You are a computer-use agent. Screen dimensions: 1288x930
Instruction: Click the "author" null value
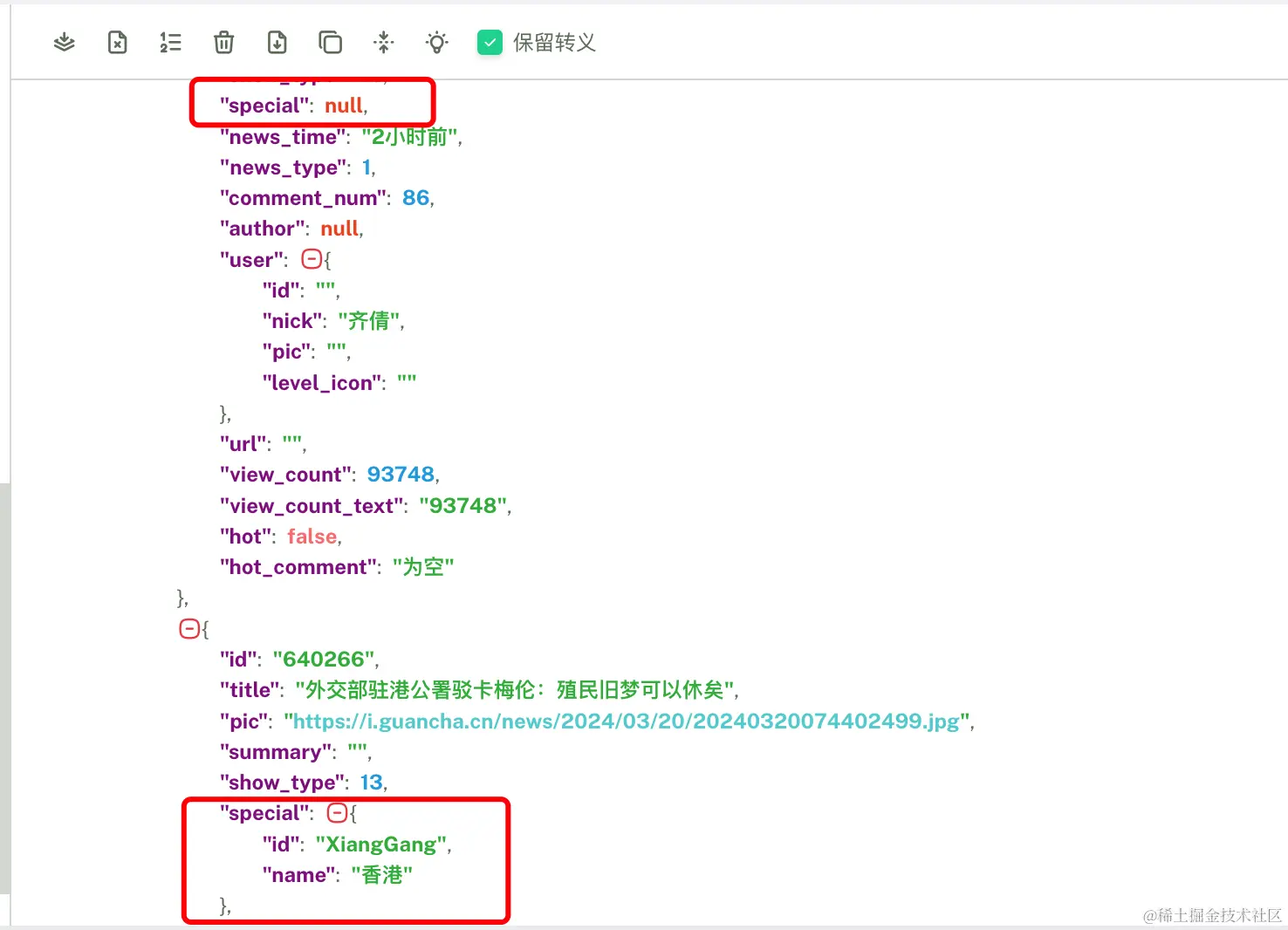tap(339, 229)
